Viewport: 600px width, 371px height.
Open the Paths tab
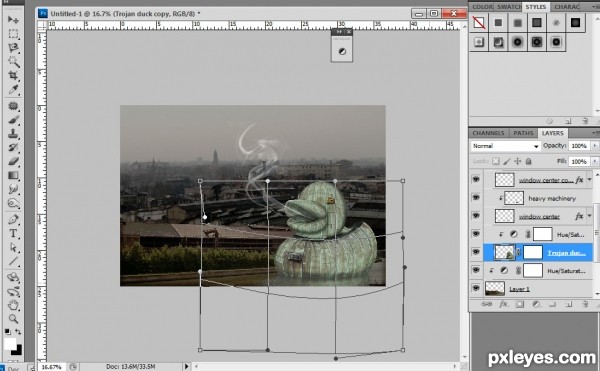pos(523,133)
